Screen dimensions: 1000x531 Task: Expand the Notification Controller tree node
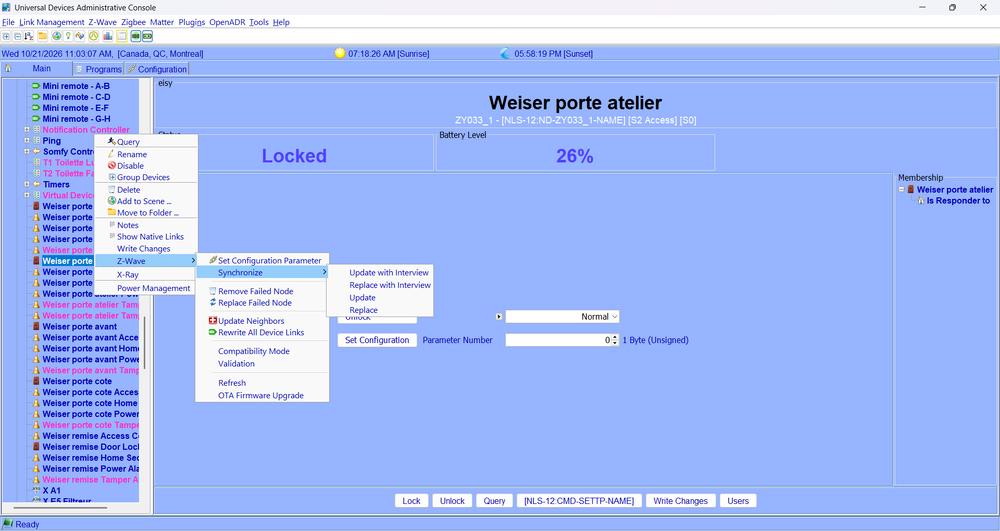[x=27, y=129]
